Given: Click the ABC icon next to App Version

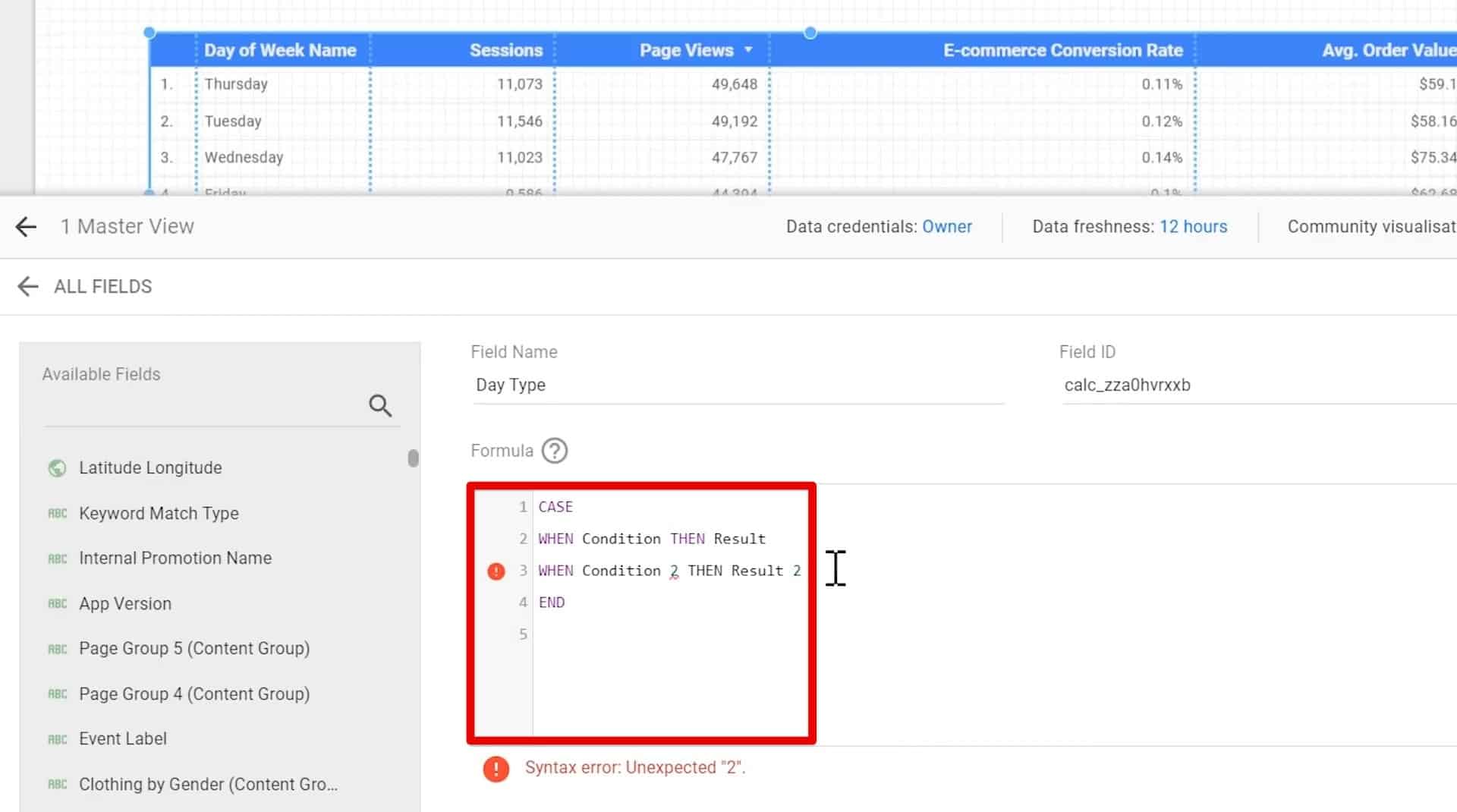Looking at the screenshot, I should [58, 603].
